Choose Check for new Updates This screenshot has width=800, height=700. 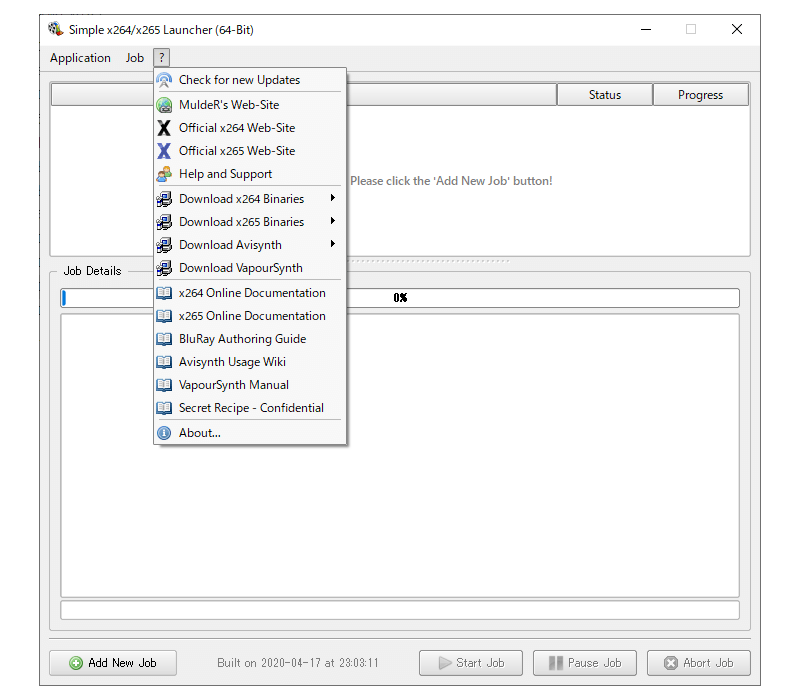250,80
